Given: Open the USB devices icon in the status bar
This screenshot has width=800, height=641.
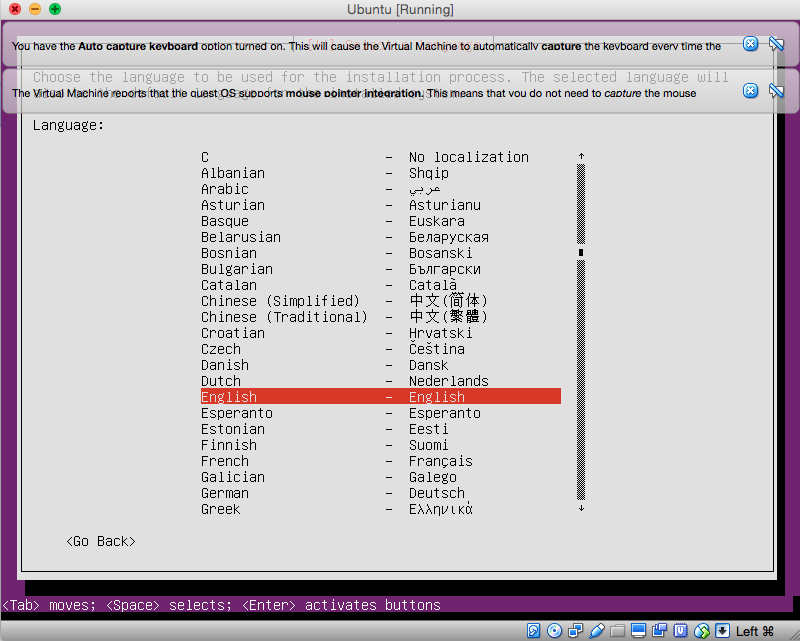Looking at the screenshot, I should (x=598, y=631).
